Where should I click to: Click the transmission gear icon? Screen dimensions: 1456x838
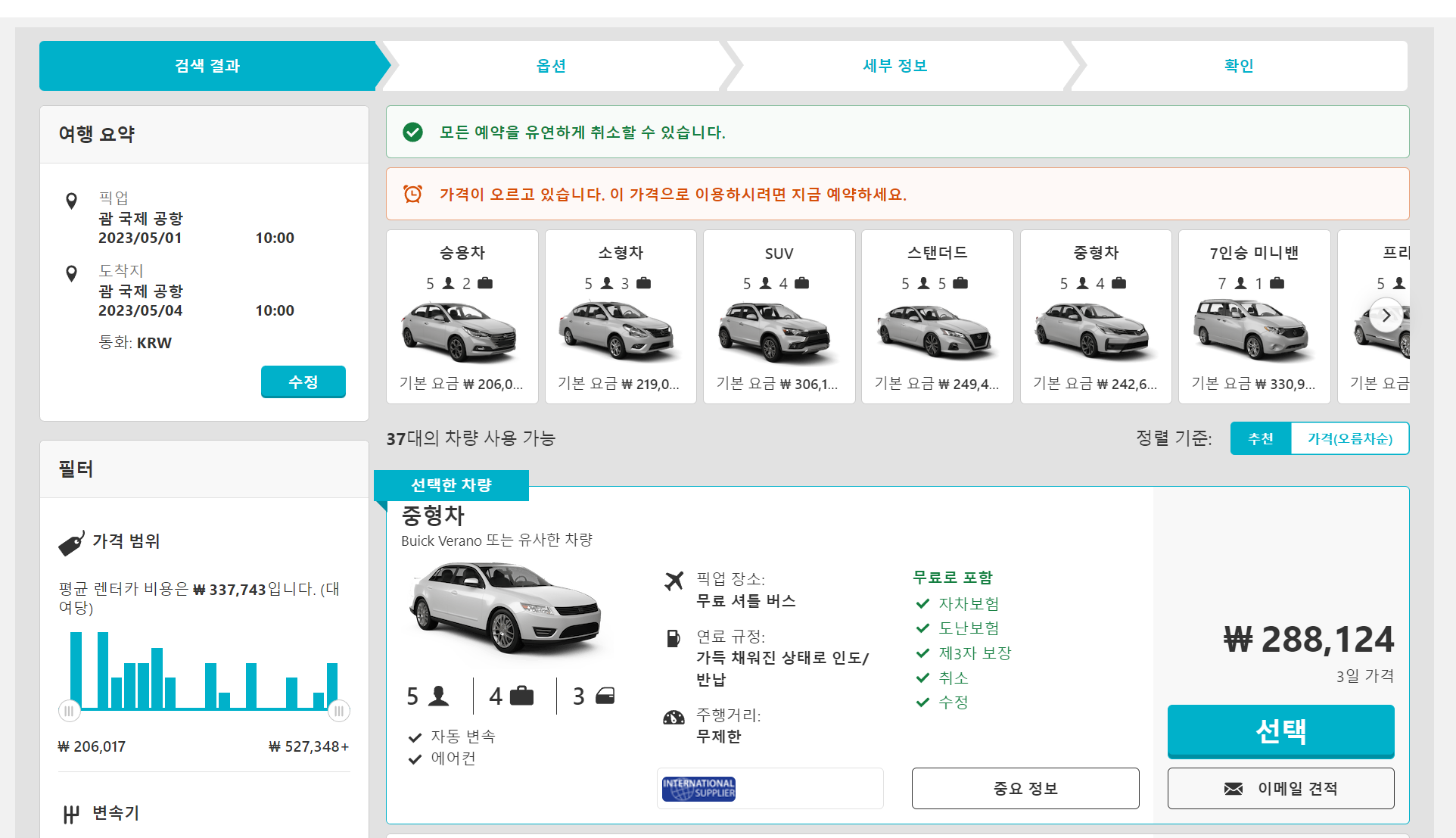tap(71, 815)
